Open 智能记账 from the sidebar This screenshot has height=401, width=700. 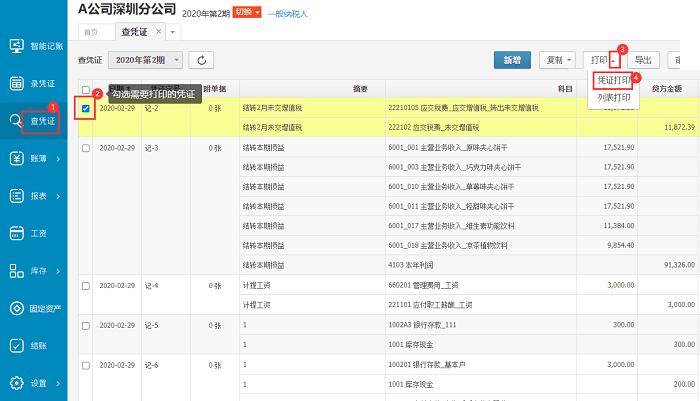tap(34, 46)
